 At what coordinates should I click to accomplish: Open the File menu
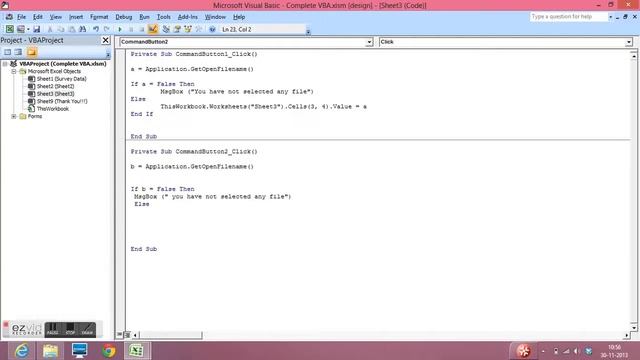point(21,17)
